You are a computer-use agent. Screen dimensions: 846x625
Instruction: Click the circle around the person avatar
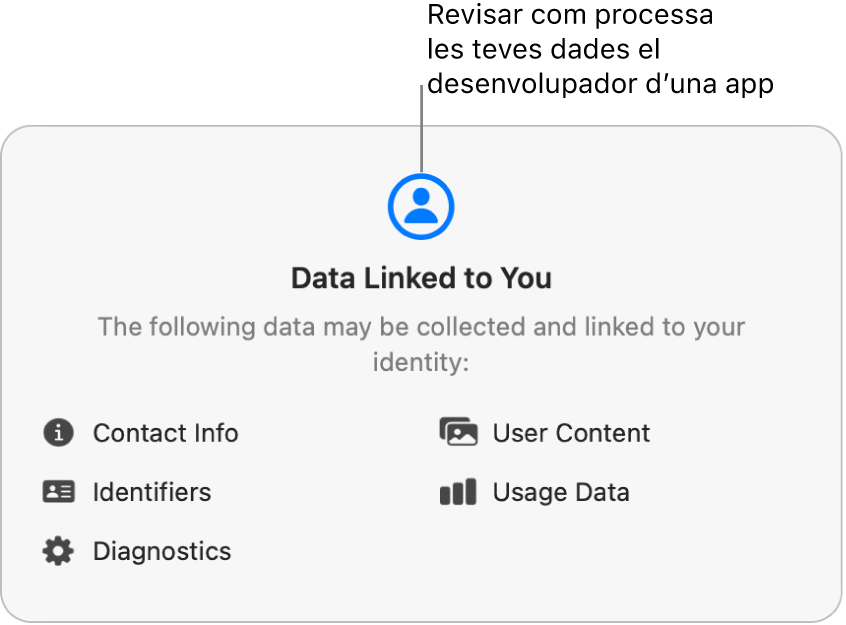click(x=421, y=206)
